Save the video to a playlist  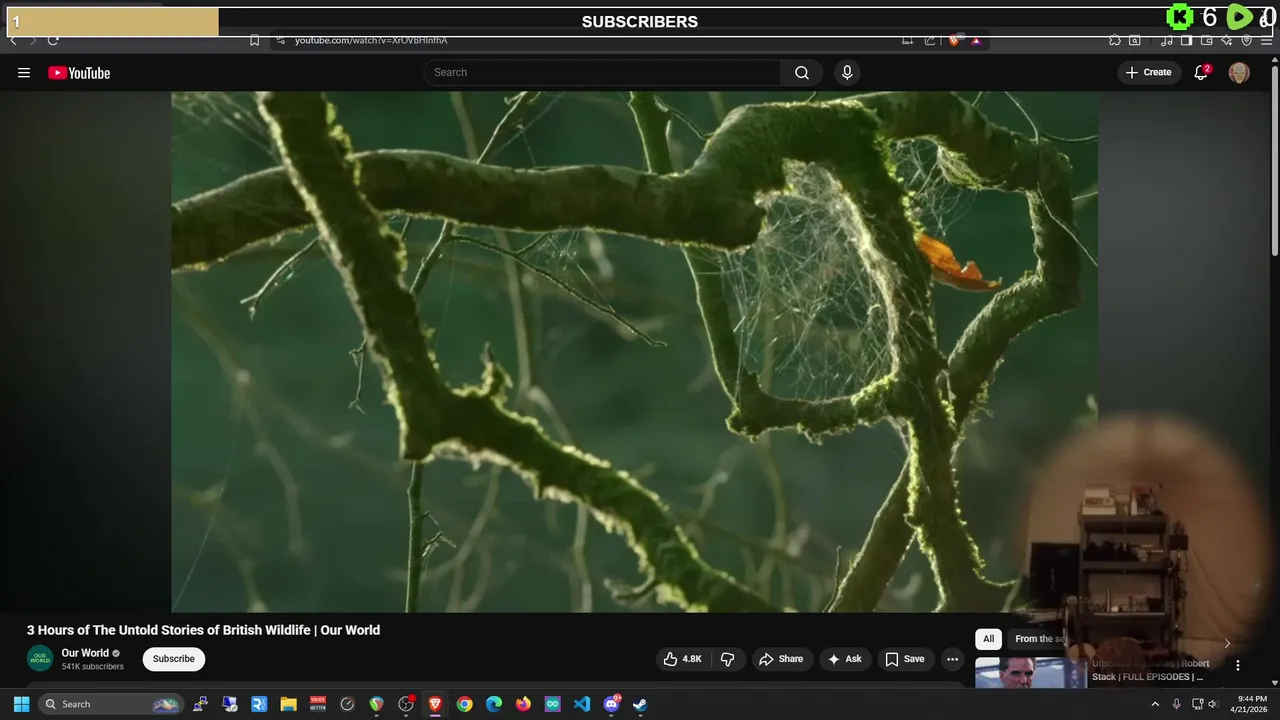point(905,659)
